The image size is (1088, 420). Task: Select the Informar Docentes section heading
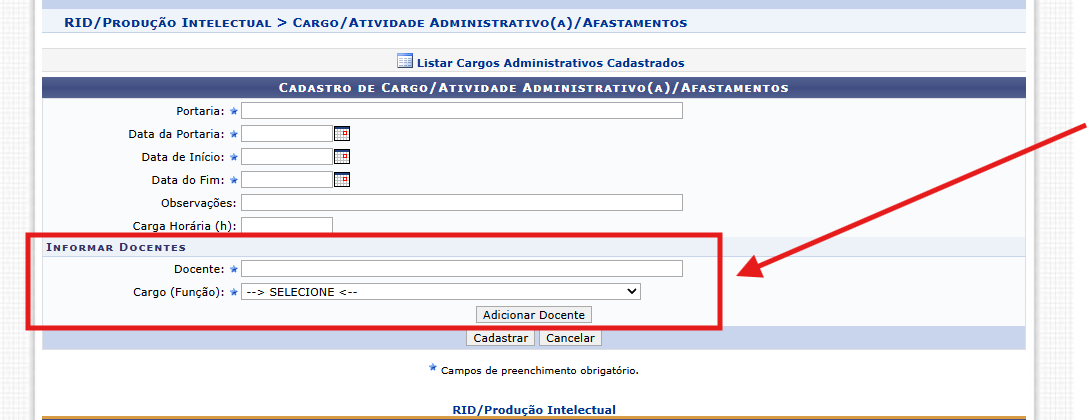[x=116, y=247]
